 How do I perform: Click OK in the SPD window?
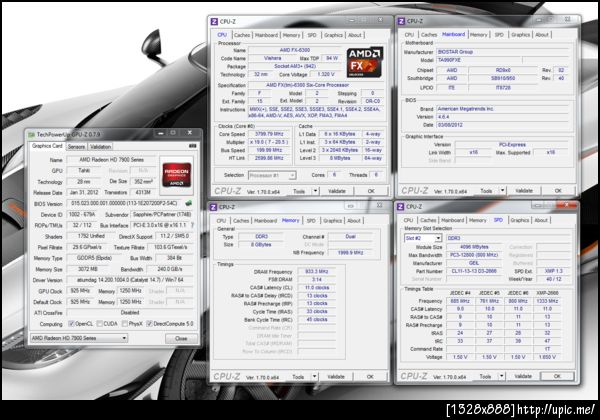(557, 376)
